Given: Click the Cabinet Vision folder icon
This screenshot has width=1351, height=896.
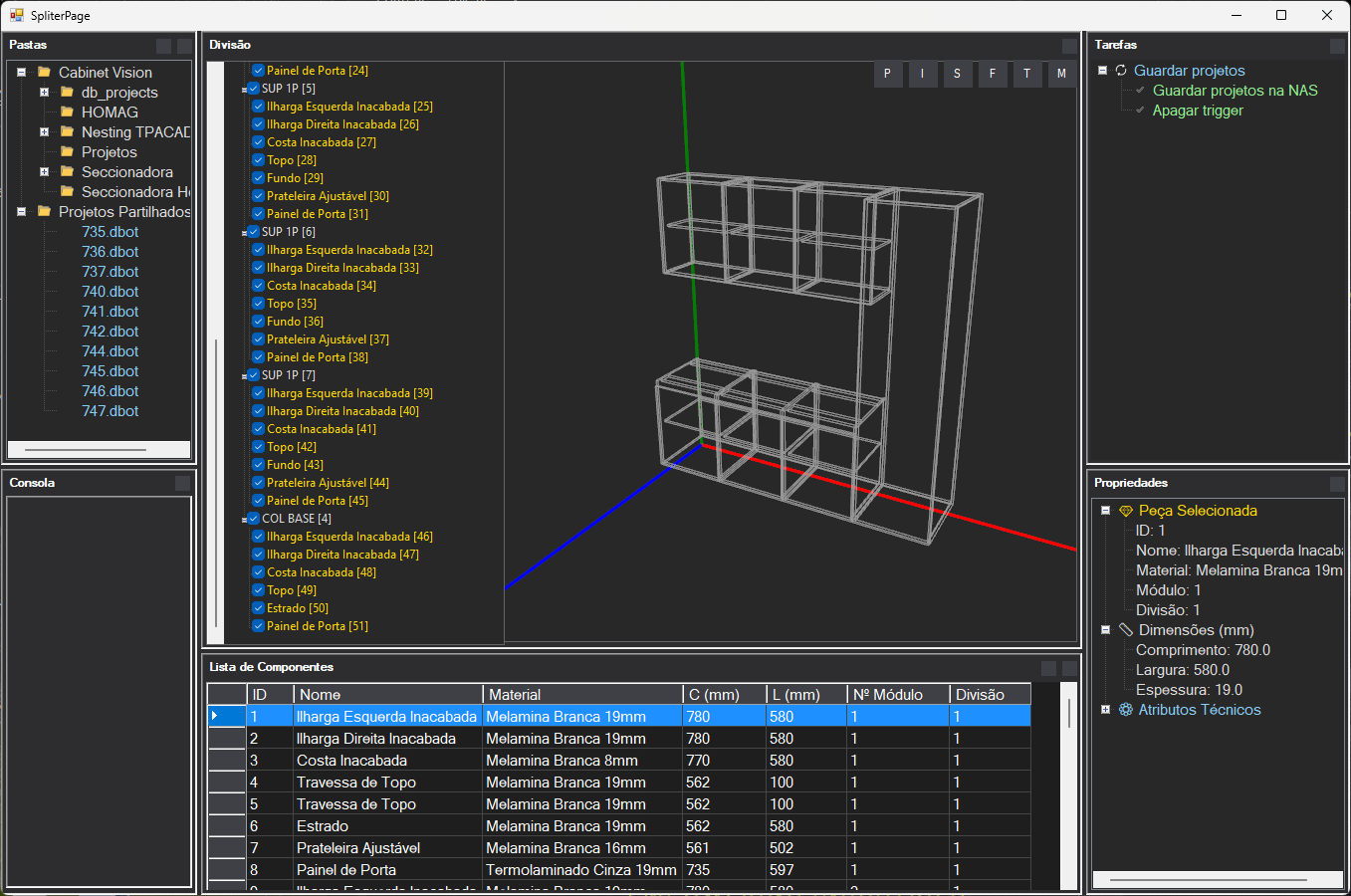Looking at the screenshot, I should coord(44,73).
